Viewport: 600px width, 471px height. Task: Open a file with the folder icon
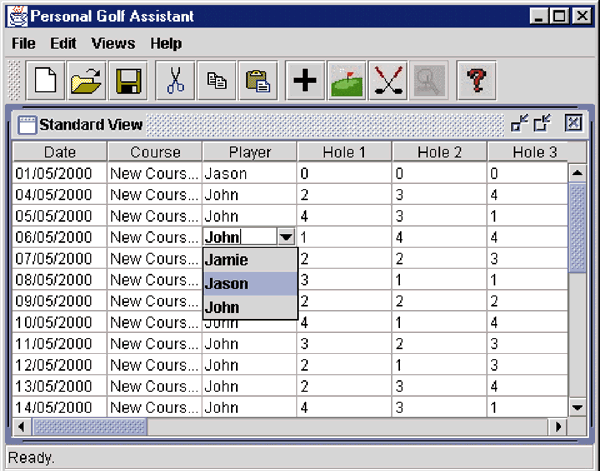coord(85,81)
